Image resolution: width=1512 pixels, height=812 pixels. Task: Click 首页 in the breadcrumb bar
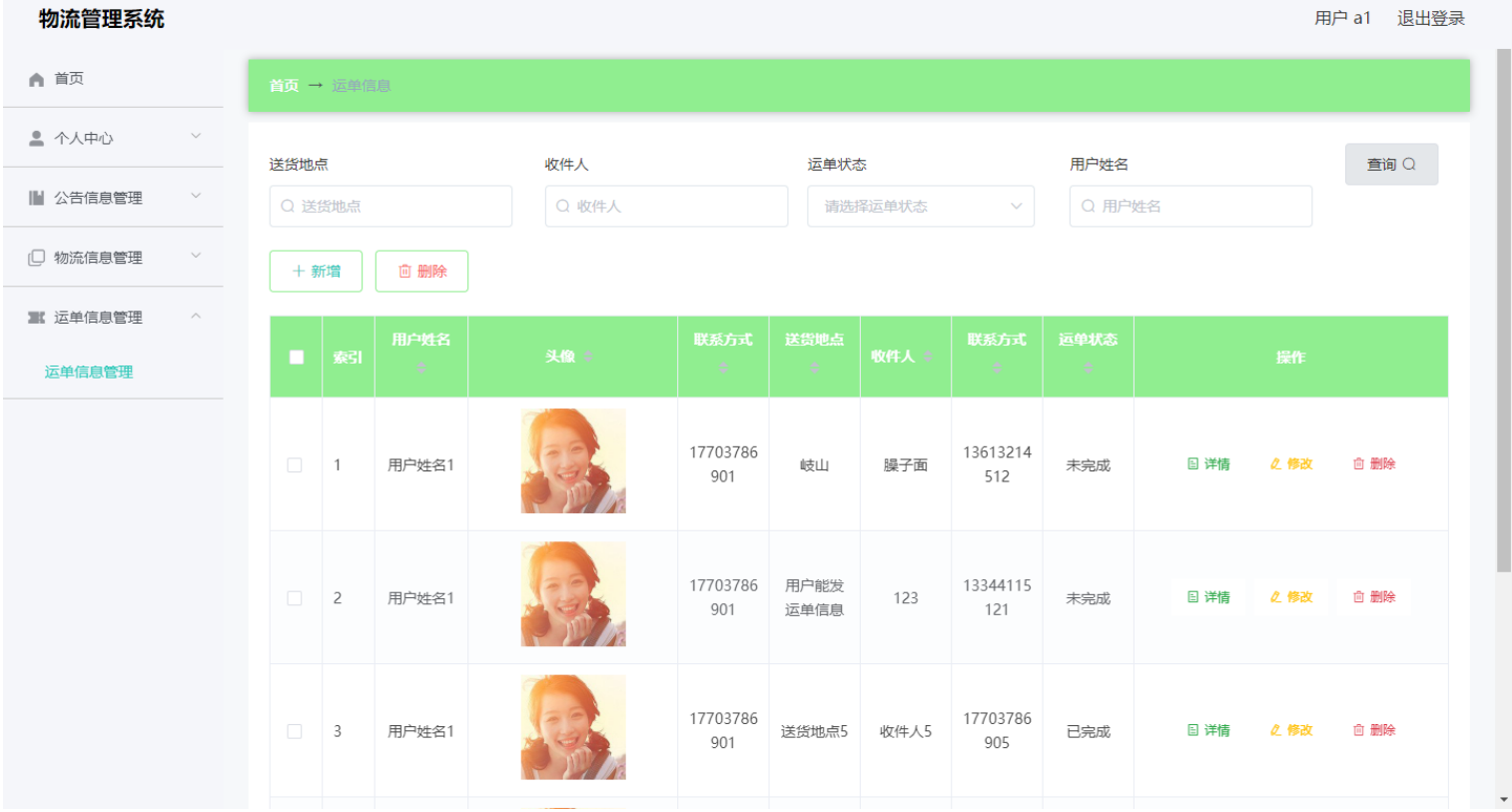(x=284, y=86)
